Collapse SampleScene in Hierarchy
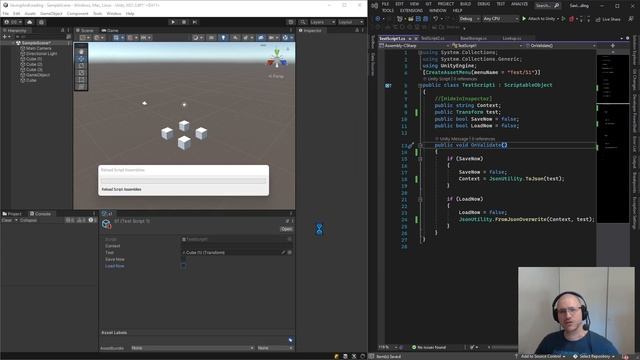Viewport: 640px width, 360px height. click(12, 43)
